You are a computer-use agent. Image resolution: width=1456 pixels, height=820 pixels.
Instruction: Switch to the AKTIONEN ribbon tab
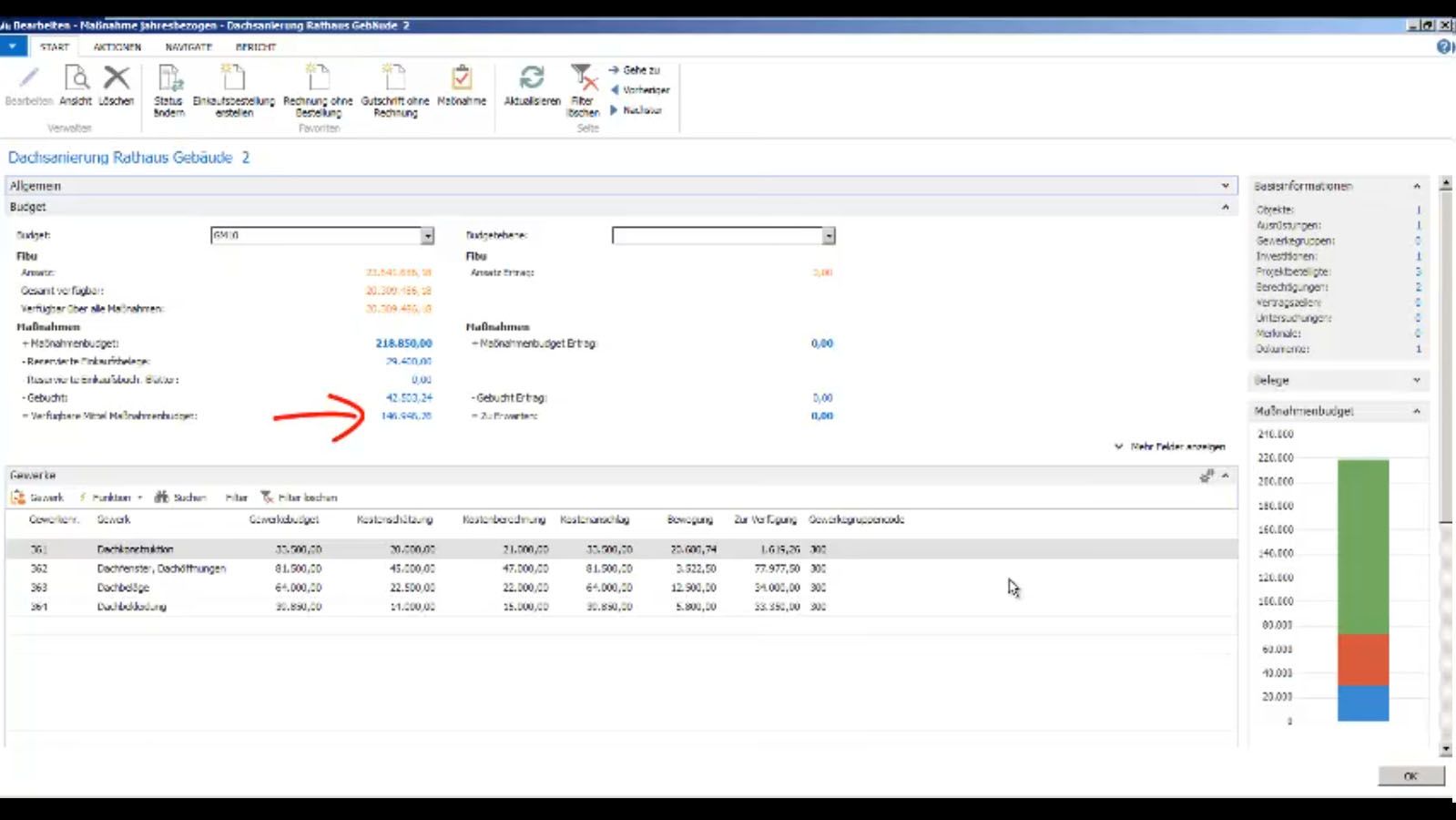tap(117, 47)
